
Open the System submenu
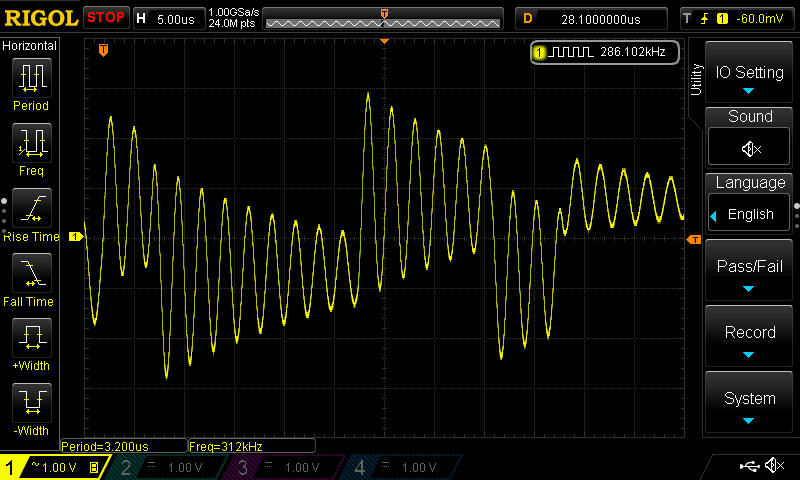(x=750, y=402)
